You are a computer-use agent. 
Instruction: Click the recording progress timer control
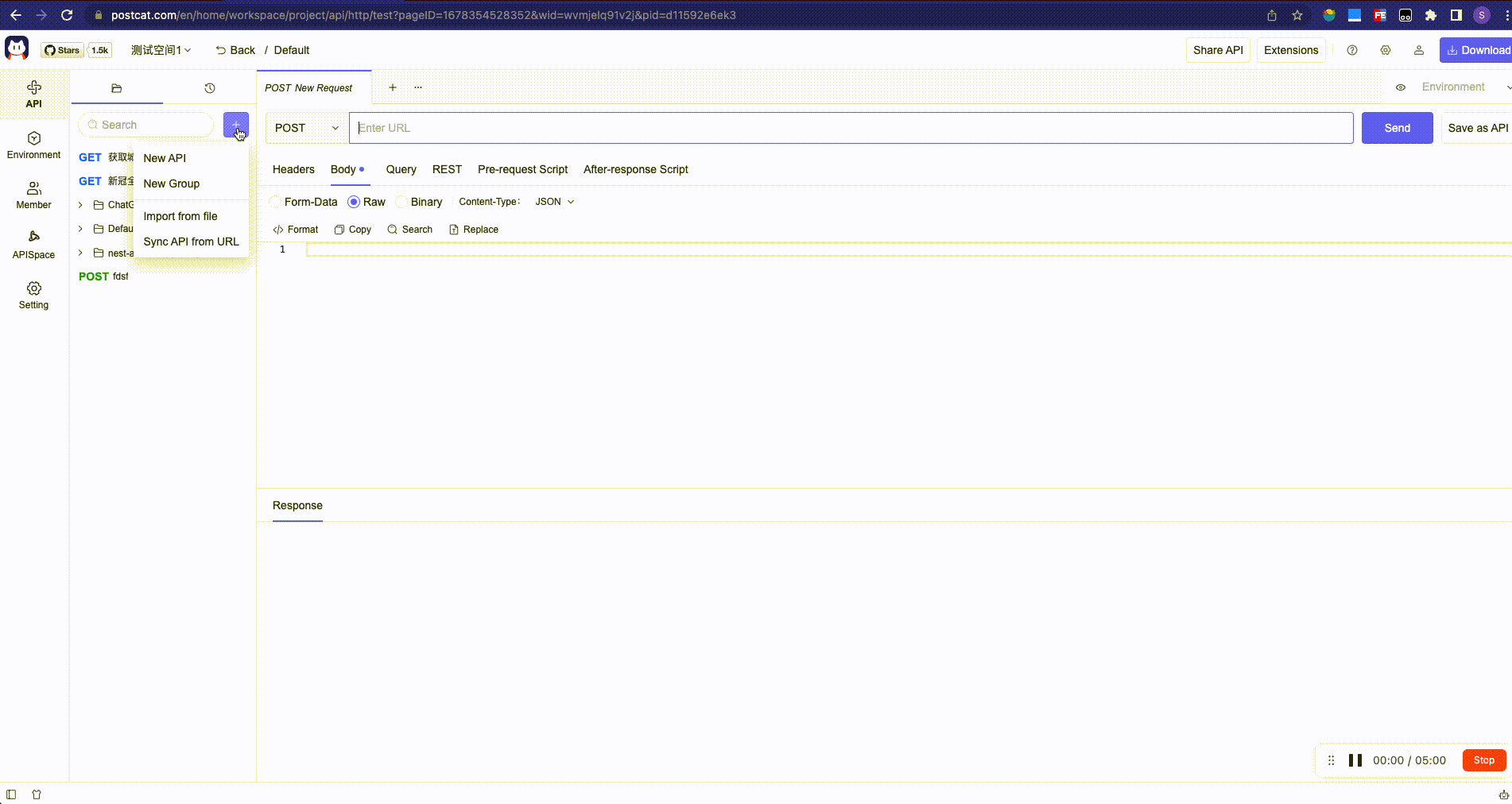point(1409,760)
